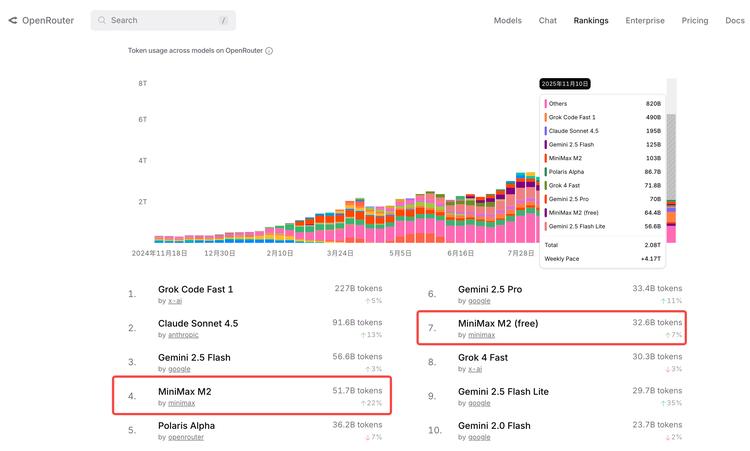Open the Enterprise nav link
Screen dimensions: 750x451
645,20
